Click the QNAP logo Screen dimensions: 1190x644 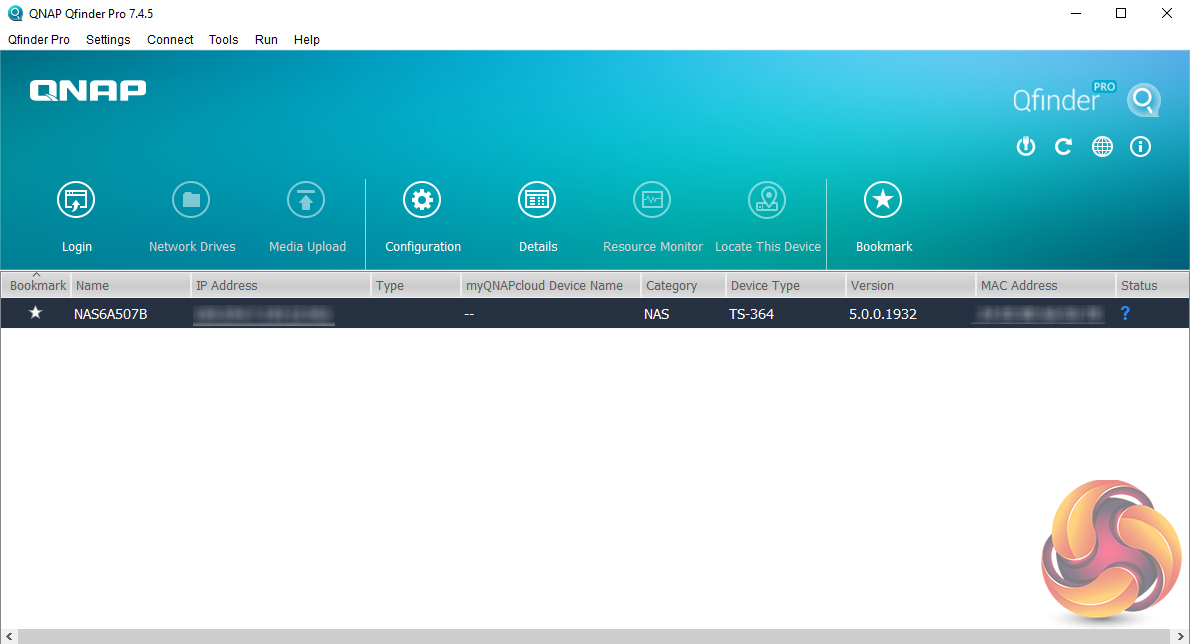87,90
